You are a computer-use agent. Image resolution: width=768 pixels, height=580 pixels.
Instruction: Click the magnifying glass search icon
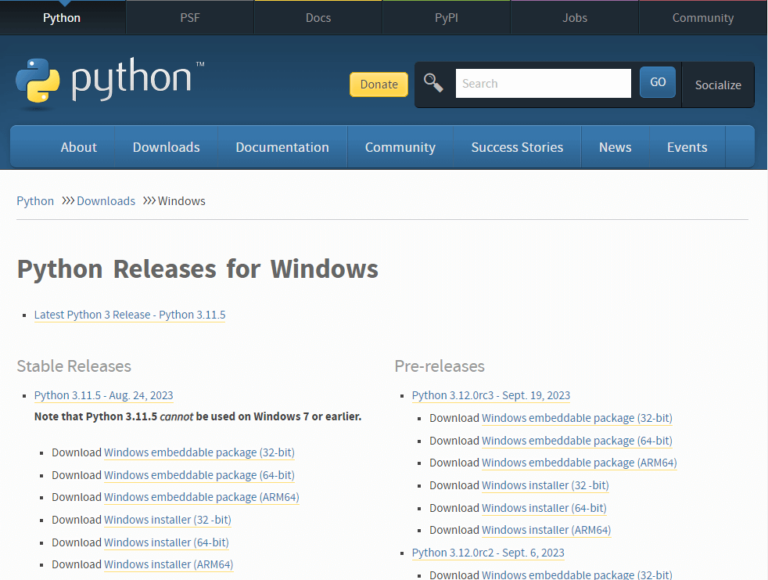(433, 83)
